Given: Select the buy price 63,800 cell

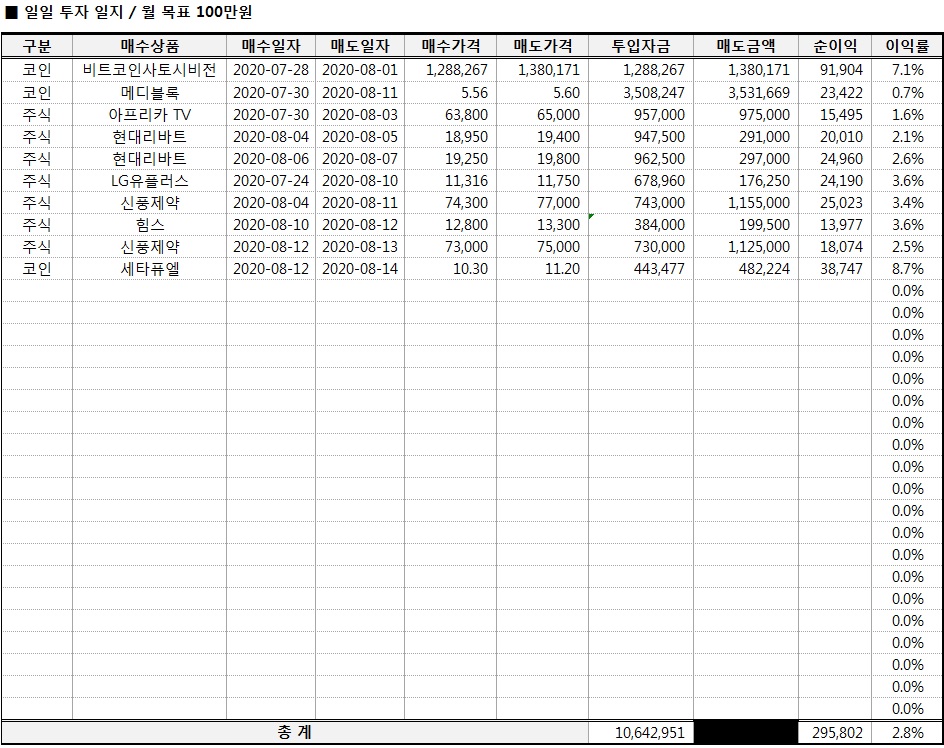Looking at the screenshot, I should pos(451,114).
